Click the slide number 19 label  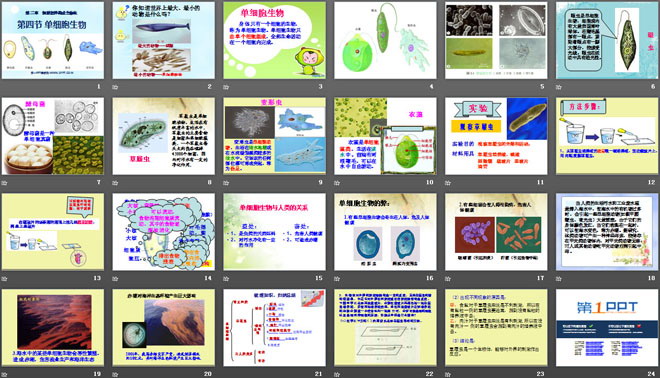click(x=97, y=374)
